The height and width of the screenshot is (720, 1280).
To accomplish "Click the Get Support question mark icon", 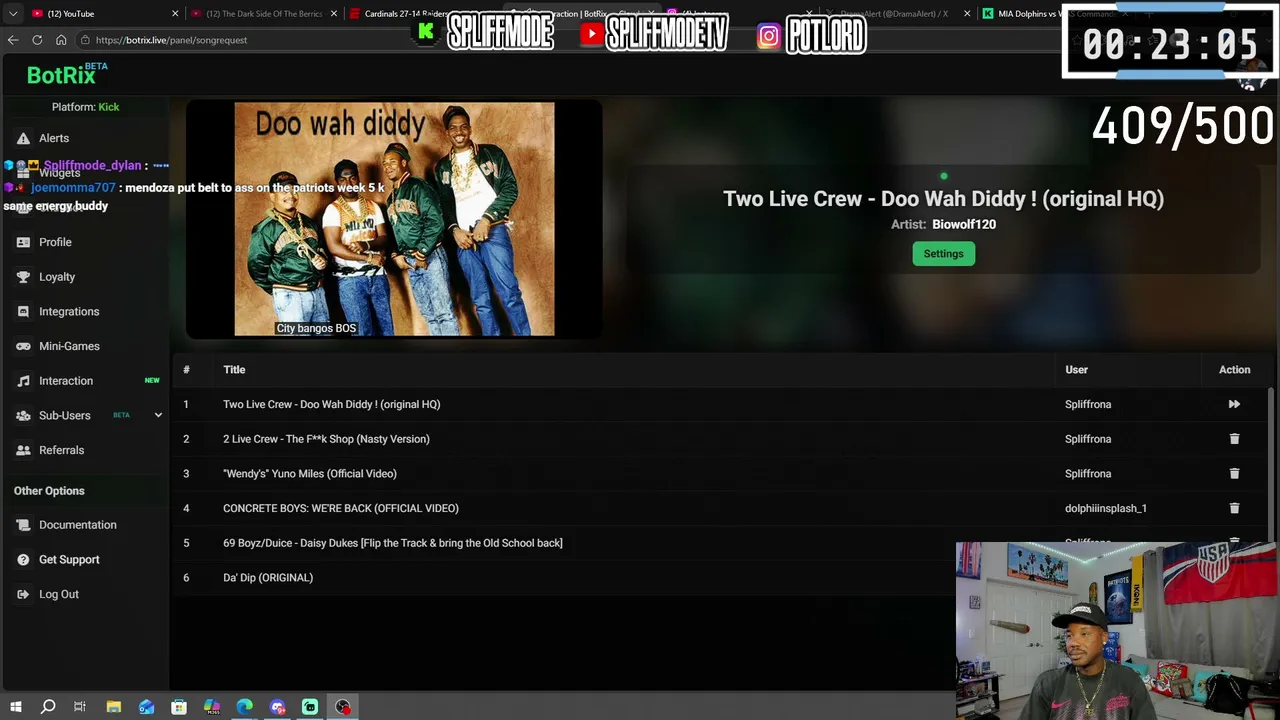I will 23,560.
